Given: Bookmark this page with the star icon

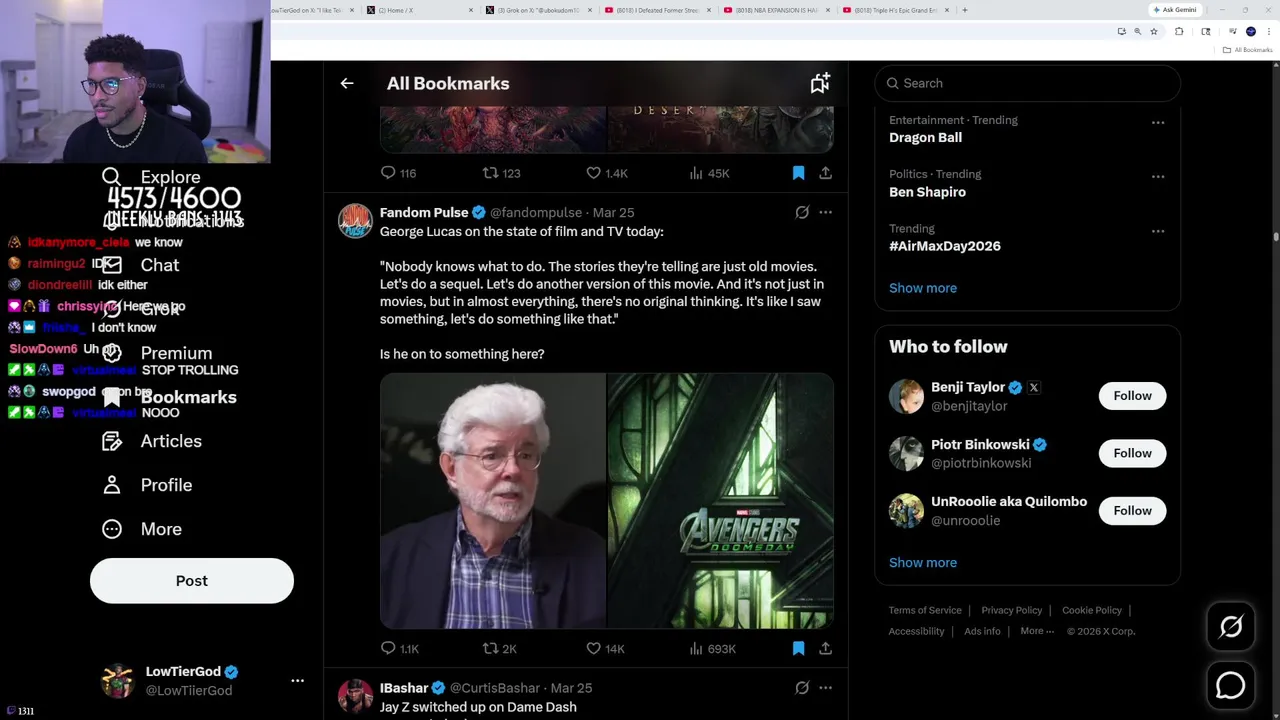Looking at the screenshot, I should tap(1154, 32).
